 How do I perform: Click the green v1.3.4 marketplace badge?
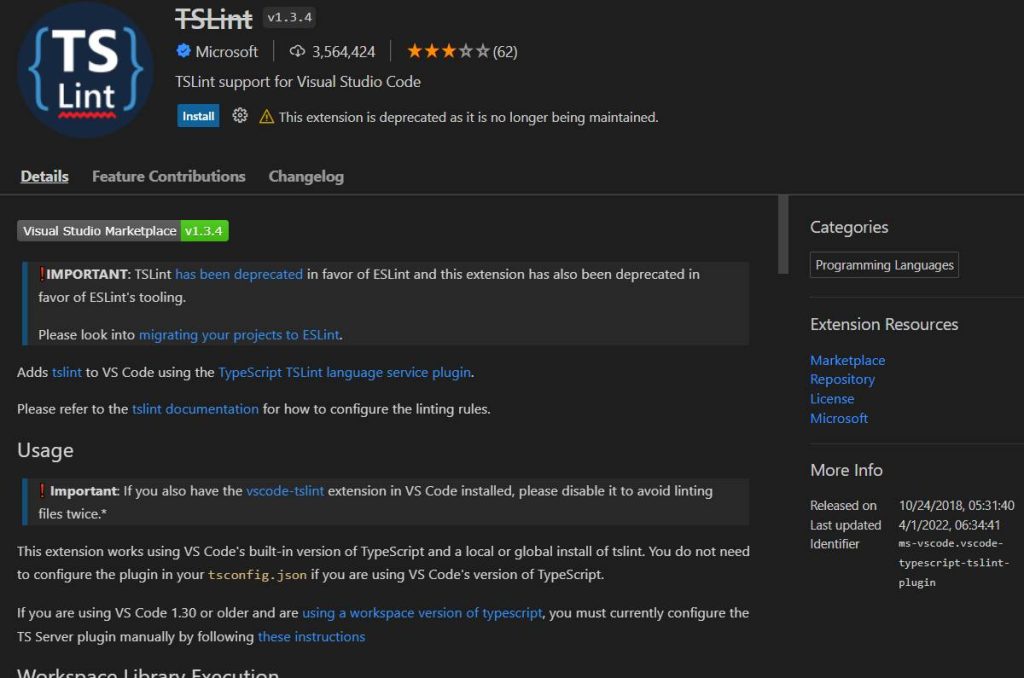pos(202,231)
